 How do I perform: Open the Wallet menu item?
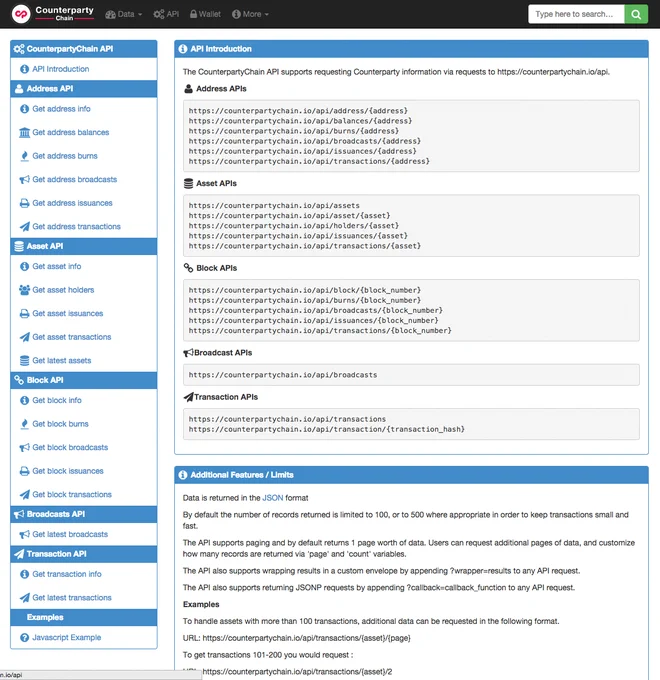[205, 14]
